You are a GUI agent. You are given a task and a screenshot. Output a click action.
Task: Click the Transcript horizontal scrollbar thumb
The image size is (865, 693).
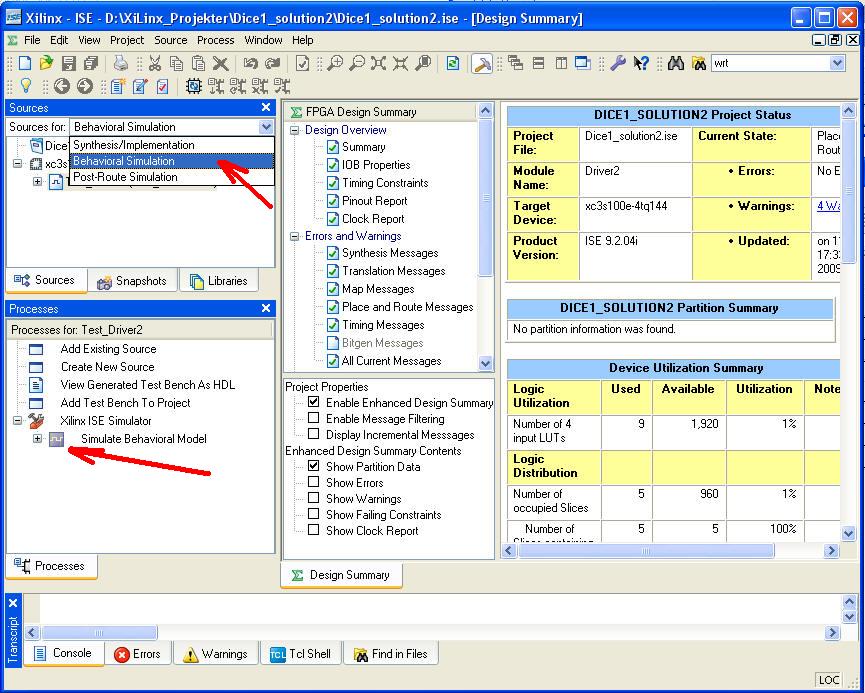click(x=99, y=632)
